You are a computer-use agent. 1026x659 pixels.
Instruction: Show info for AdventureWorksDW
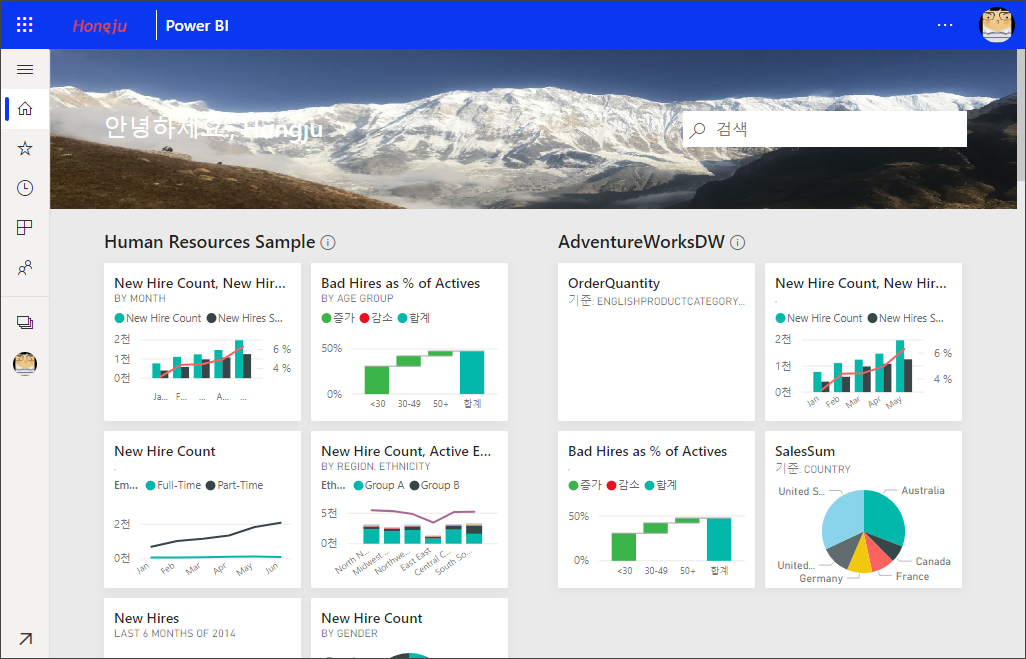tap(737, 243)
